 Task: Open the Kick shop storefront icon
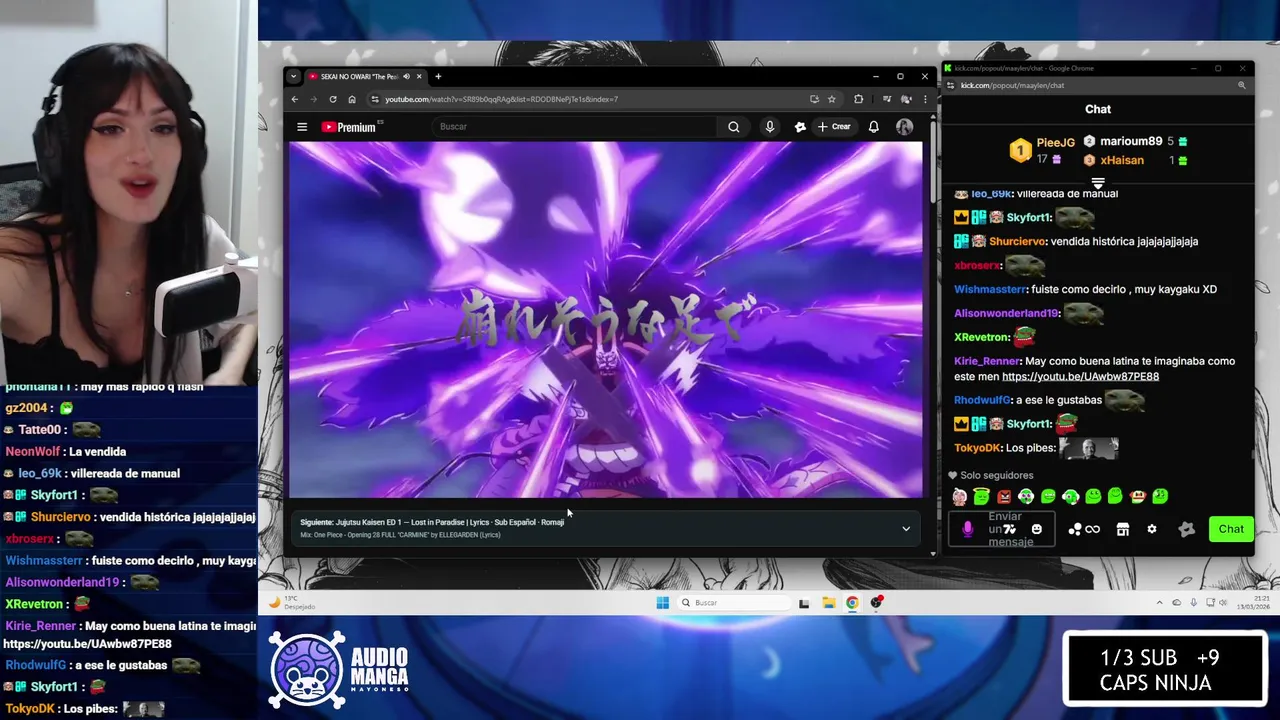tap(1122, 529)
